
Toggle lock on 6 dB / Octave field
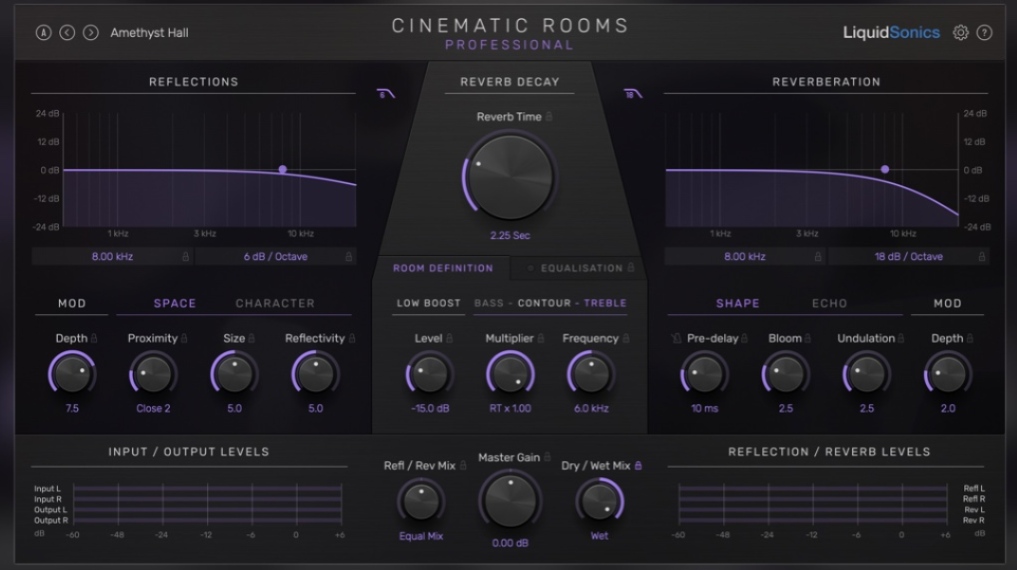(348, 257)
